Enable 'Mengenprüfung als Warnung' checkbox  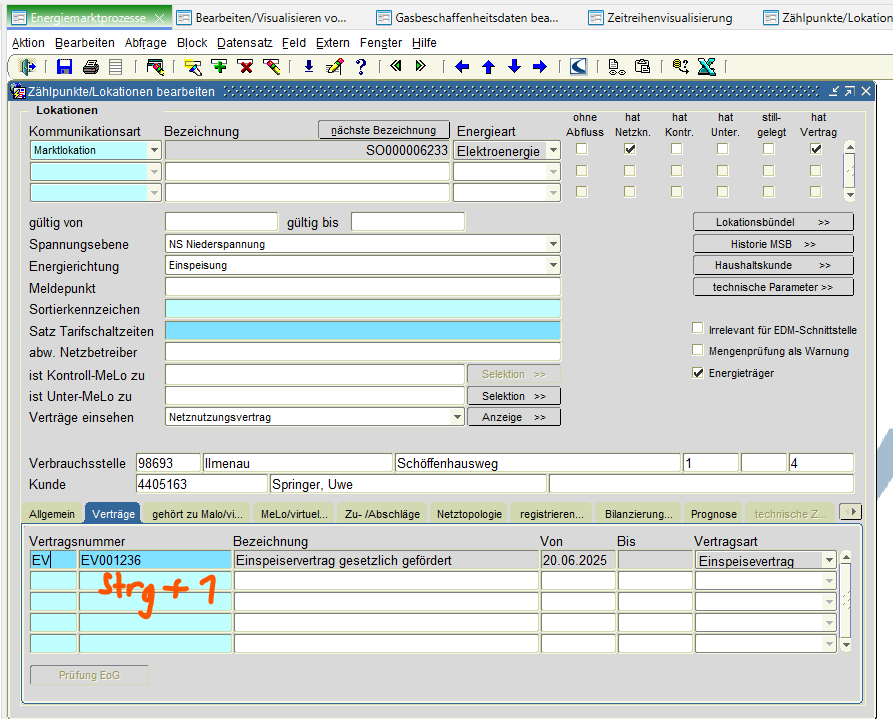[x=698, y=351]
